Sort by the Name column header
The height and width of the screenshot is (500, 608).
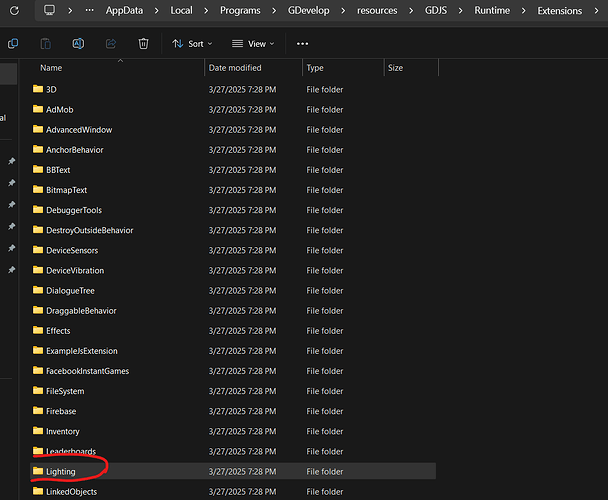(51, 68)
